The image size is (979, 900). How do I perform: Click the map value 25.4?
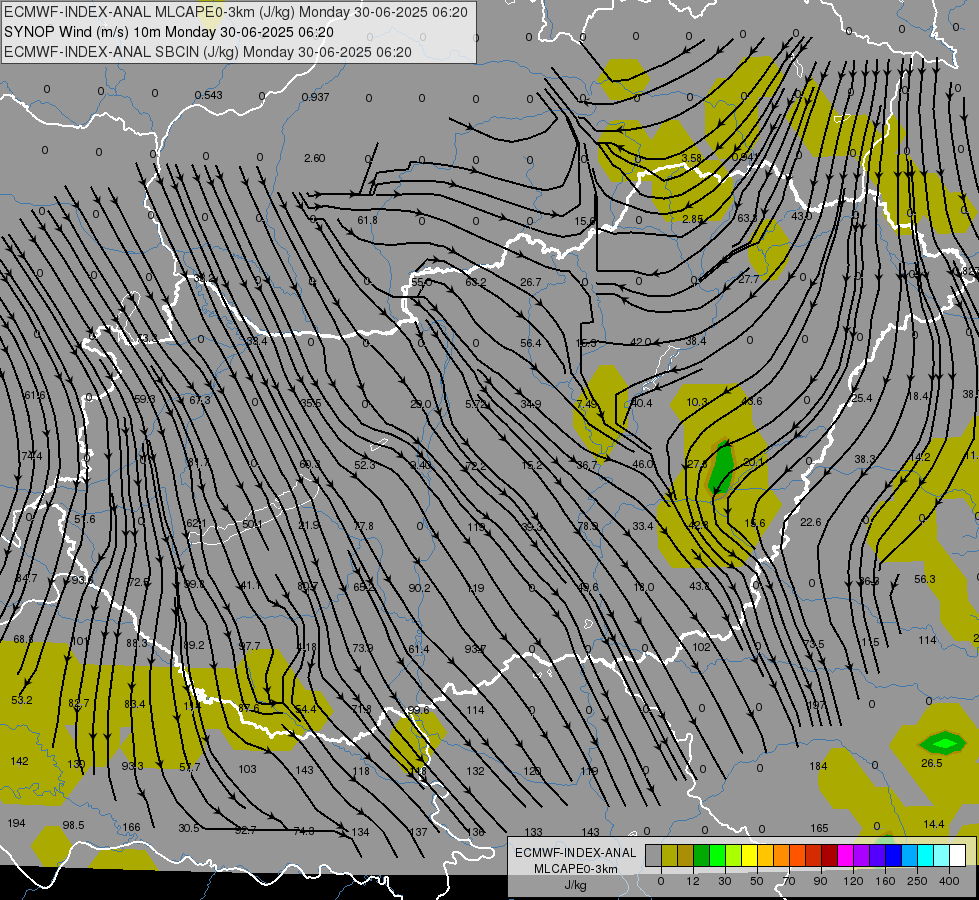(862, 398)
